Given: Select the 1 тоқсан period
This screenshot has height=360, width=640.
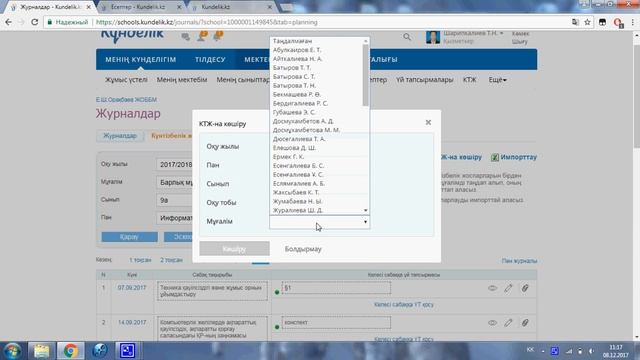Looking at the screenshot, I should 140,260.
